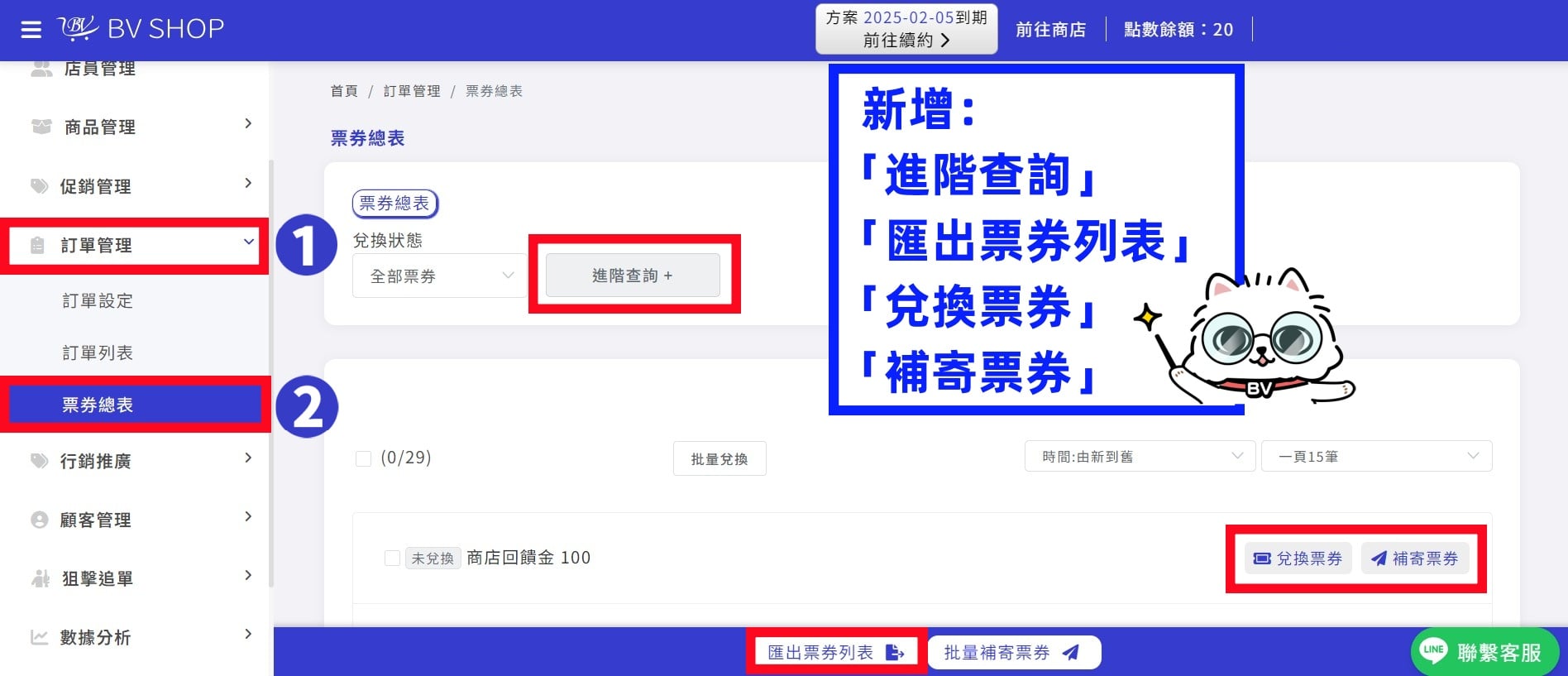Click the ticket icon on 兌換票券
The width and height of the screenshot is (1568, 676).
coord(1262,559)
